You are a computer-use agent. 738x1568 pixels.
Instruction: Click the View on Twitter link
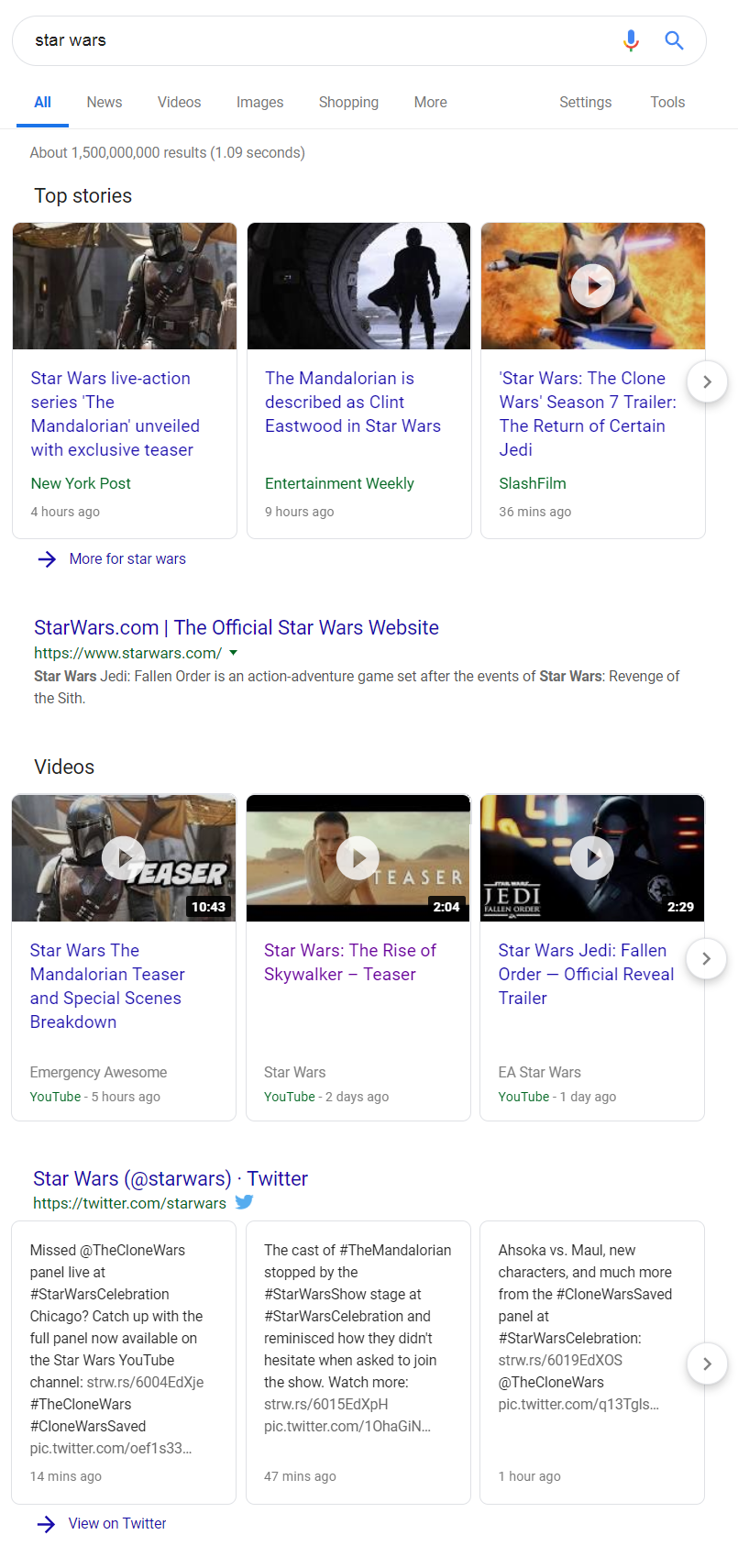(117, 1524)
